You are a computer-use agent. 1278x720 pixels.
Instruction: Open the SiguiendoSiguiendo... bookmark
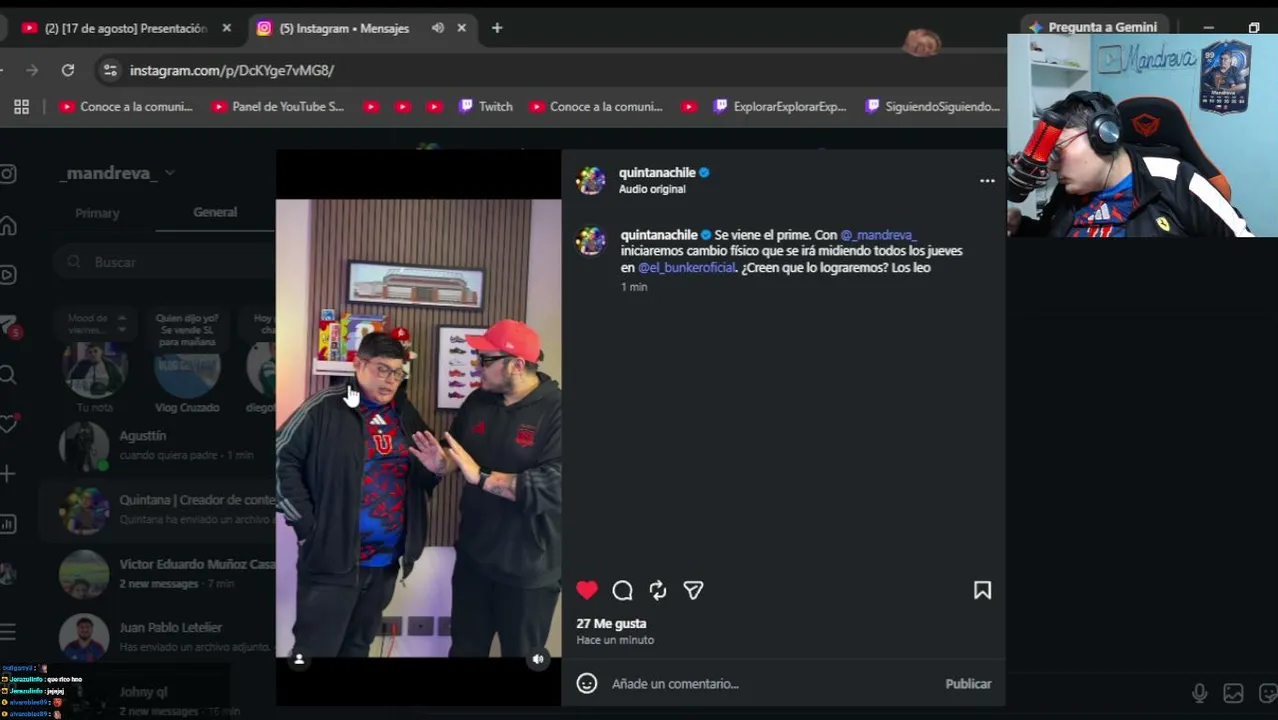[933, 107]
